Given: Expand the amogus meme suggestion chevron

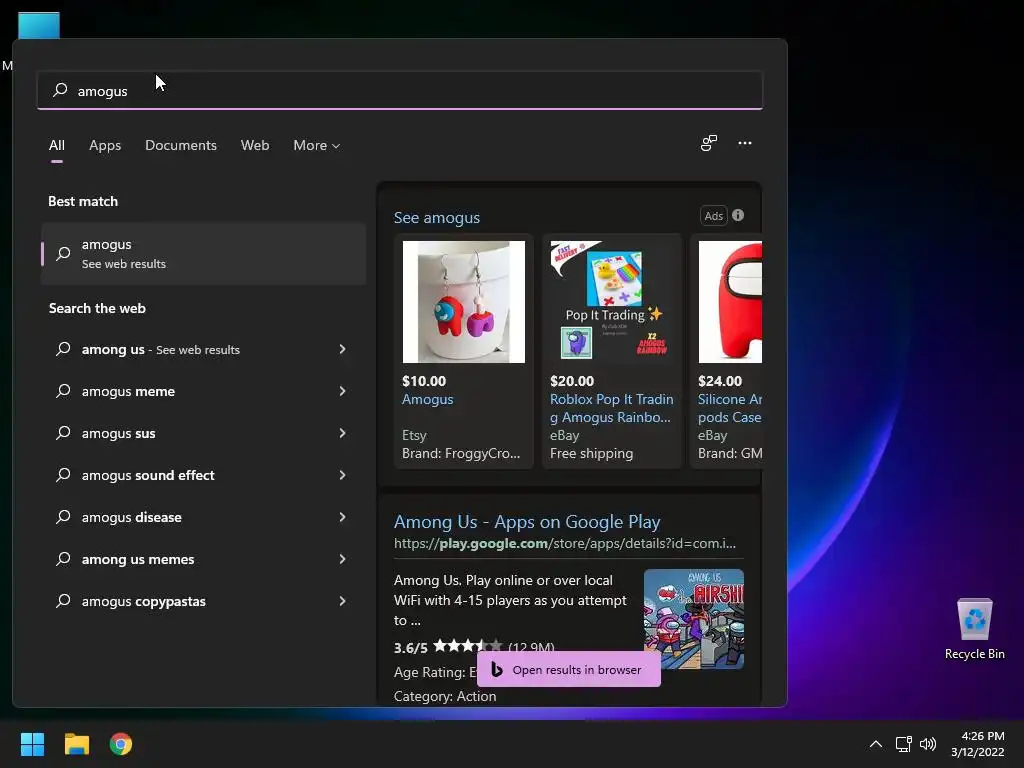Looking at the screenshot, I should coord(342,391).
